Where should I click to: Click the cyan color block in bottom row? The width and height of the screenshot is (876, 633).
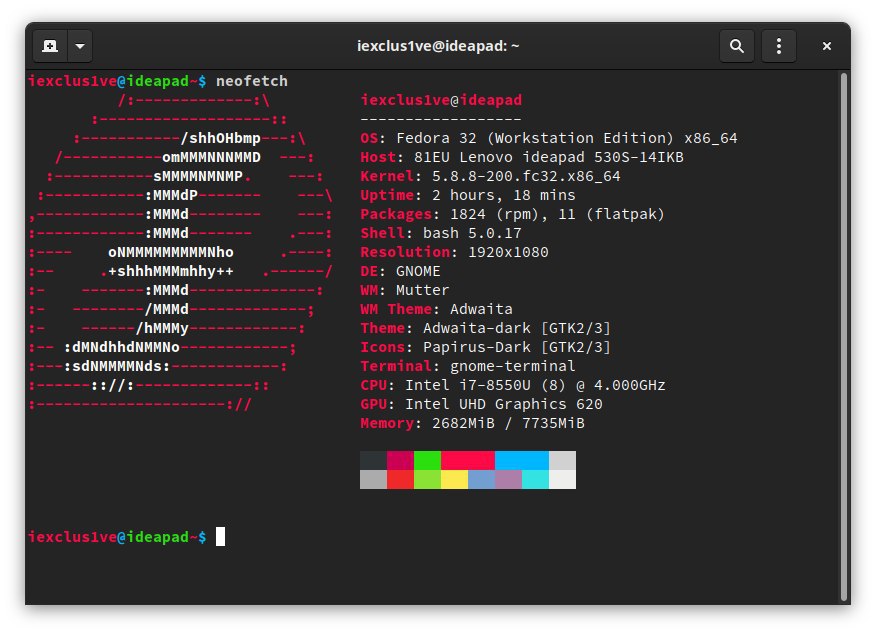[x=535, y=479]
